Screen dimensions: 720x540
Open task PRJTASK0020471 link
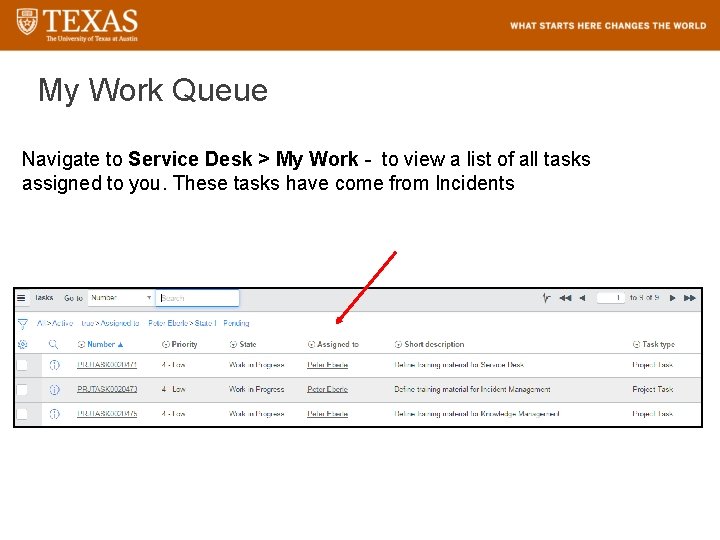(x=107, y=365)
